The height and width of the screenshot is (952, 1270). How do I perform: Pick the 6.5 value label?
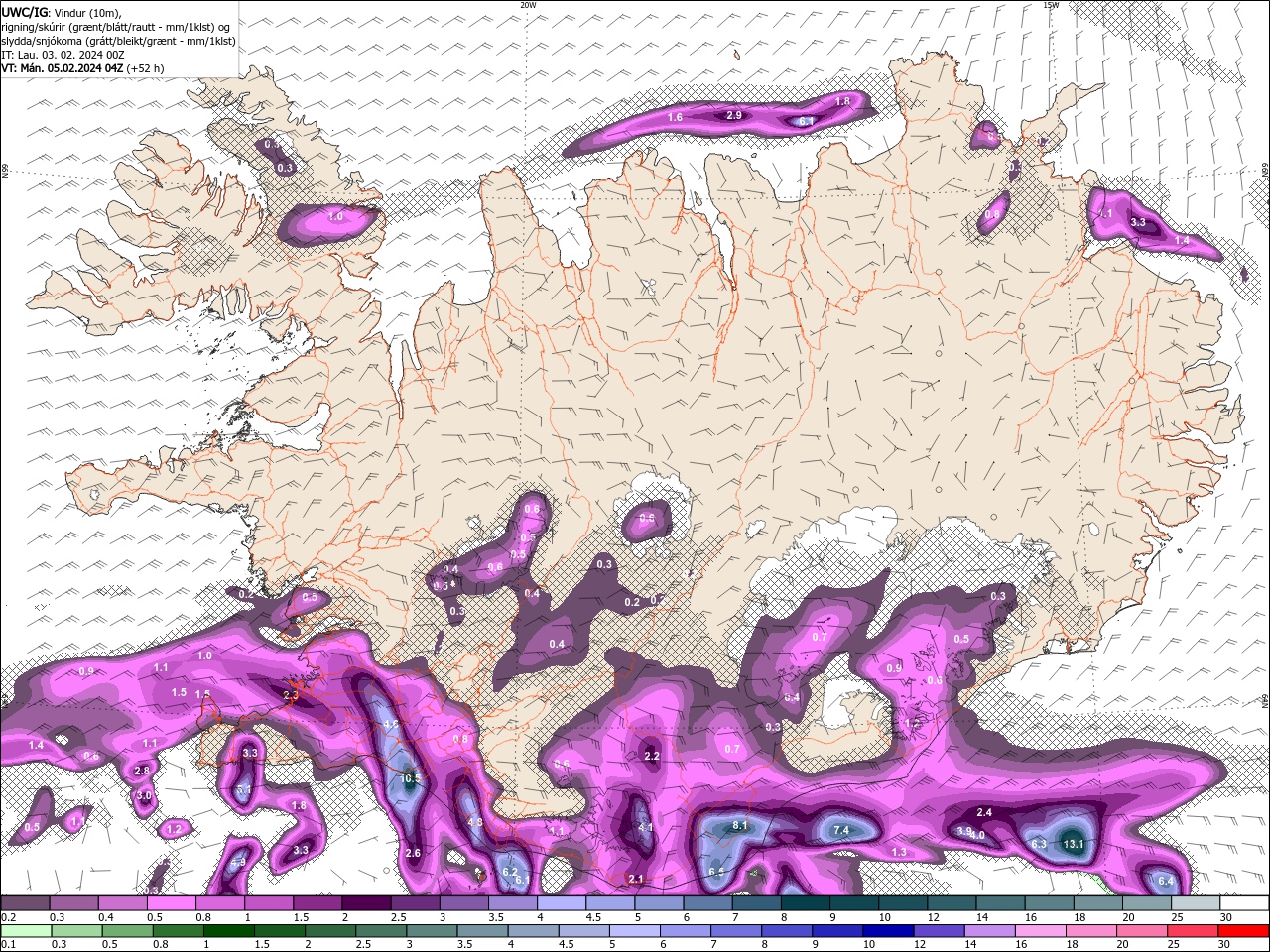tap(716, 872)
